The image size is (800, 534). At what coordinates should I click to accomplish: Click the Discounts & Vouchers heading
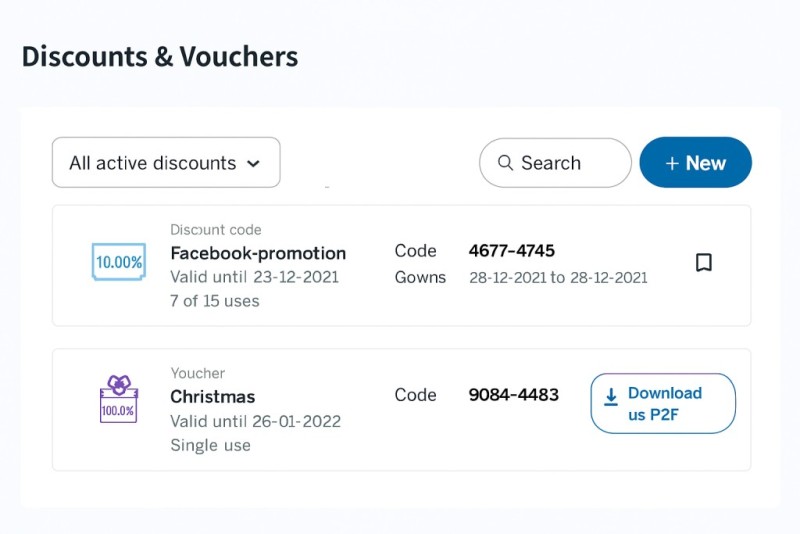tap(160, 56)
